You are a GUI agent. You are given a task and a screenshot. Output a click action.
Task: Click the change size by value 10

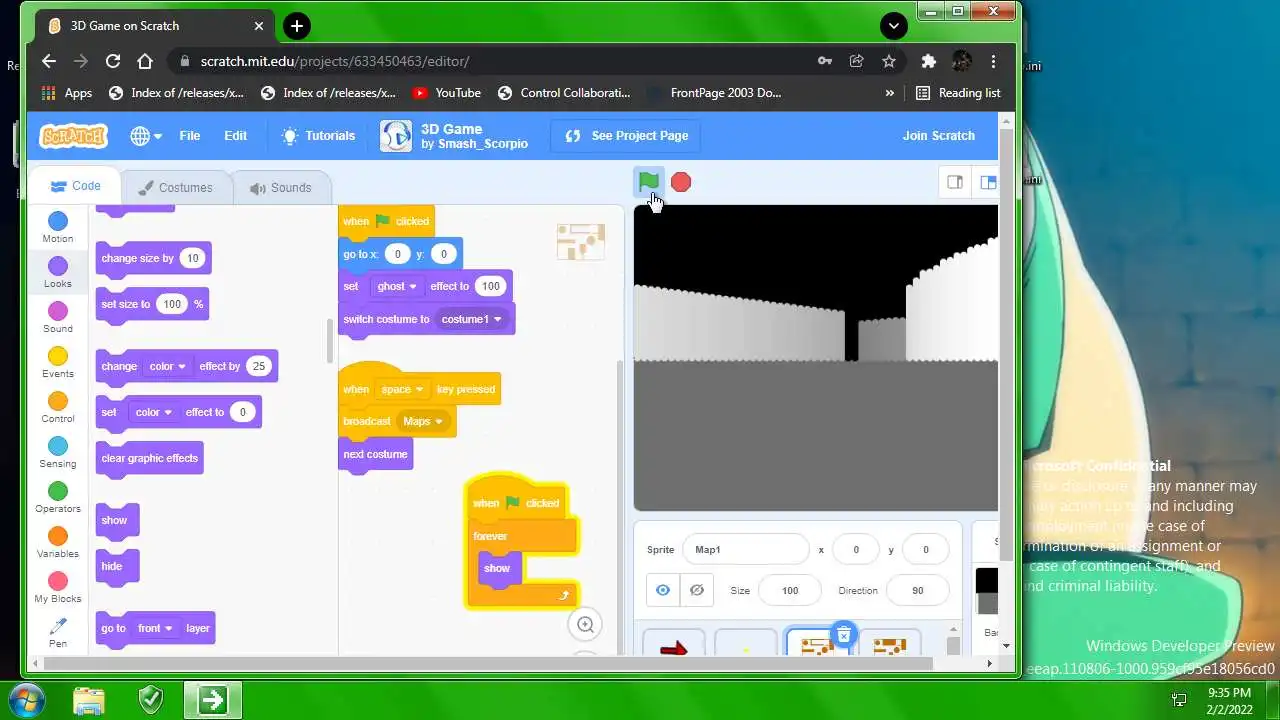pos(192,258)
